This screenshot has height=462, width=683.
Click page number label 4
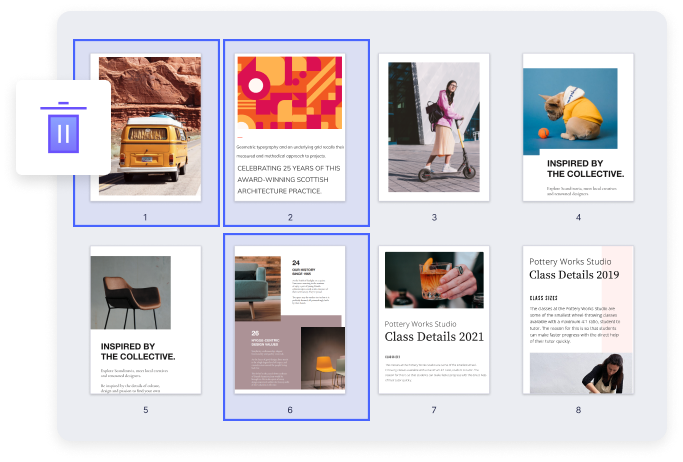[x=578, y=217]
